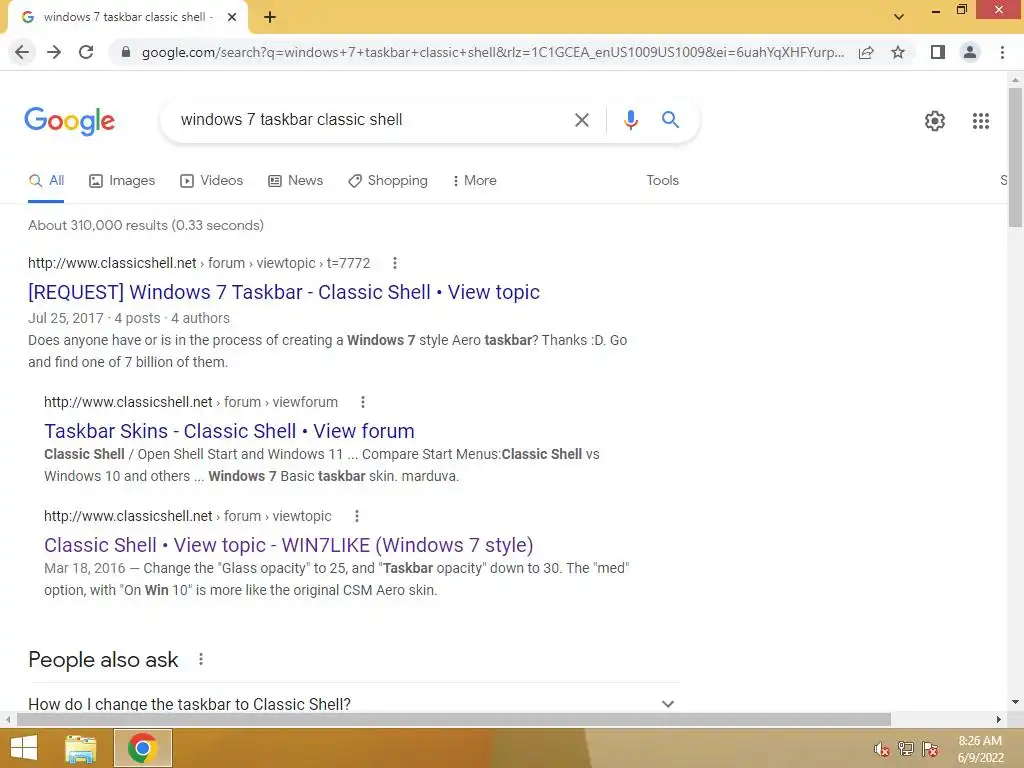Reload the current page

[86, 52]
